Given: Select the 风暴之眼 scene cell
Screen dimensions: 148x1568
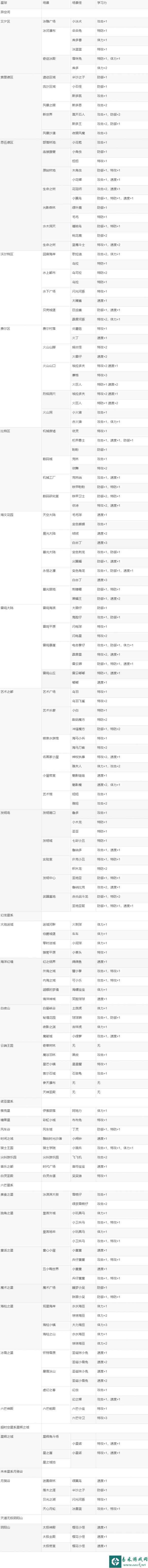Looking at the screenshot, I should click(x=56, y=105).
